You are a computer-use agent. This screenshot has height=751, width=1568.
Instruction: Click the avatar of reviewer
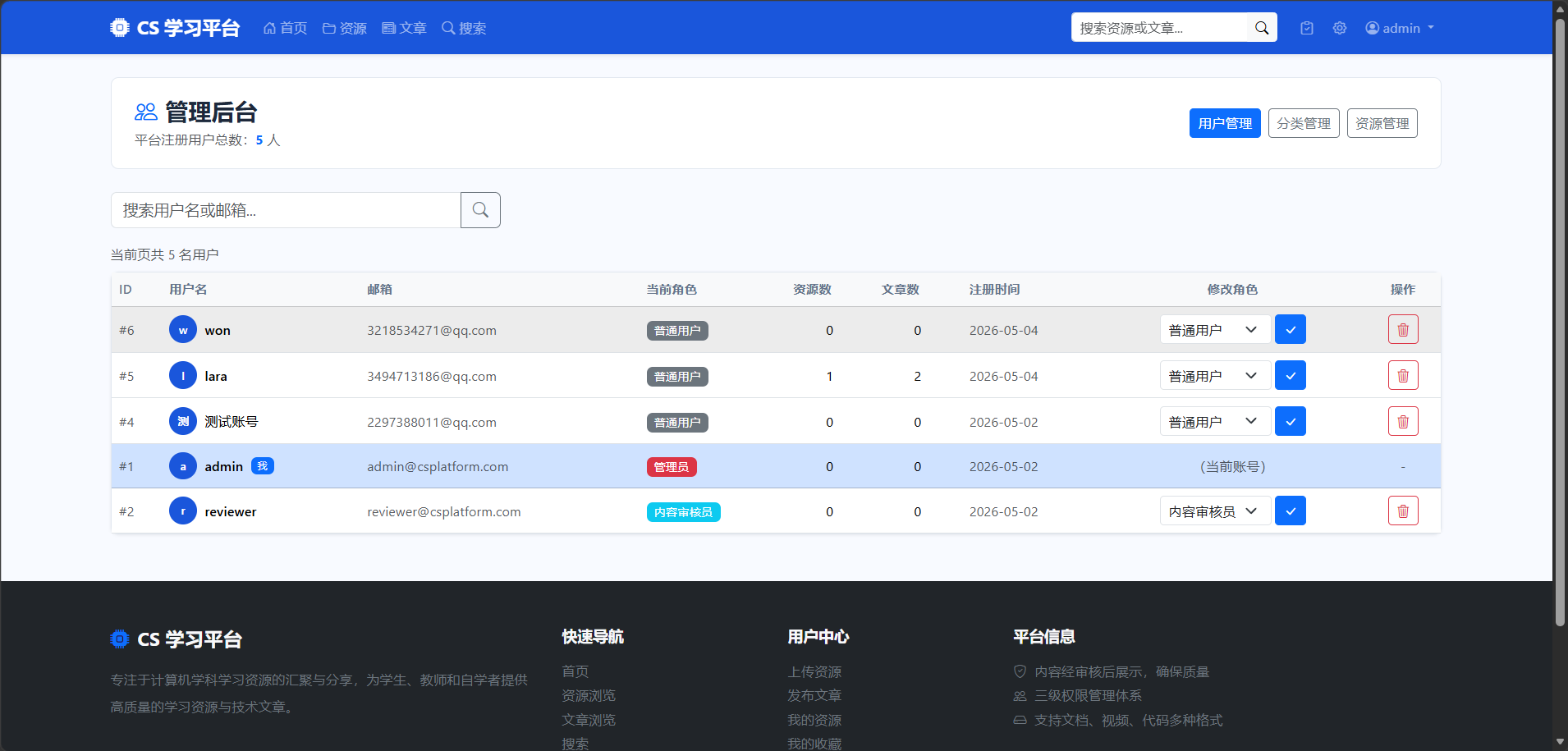tap(183, 511)
